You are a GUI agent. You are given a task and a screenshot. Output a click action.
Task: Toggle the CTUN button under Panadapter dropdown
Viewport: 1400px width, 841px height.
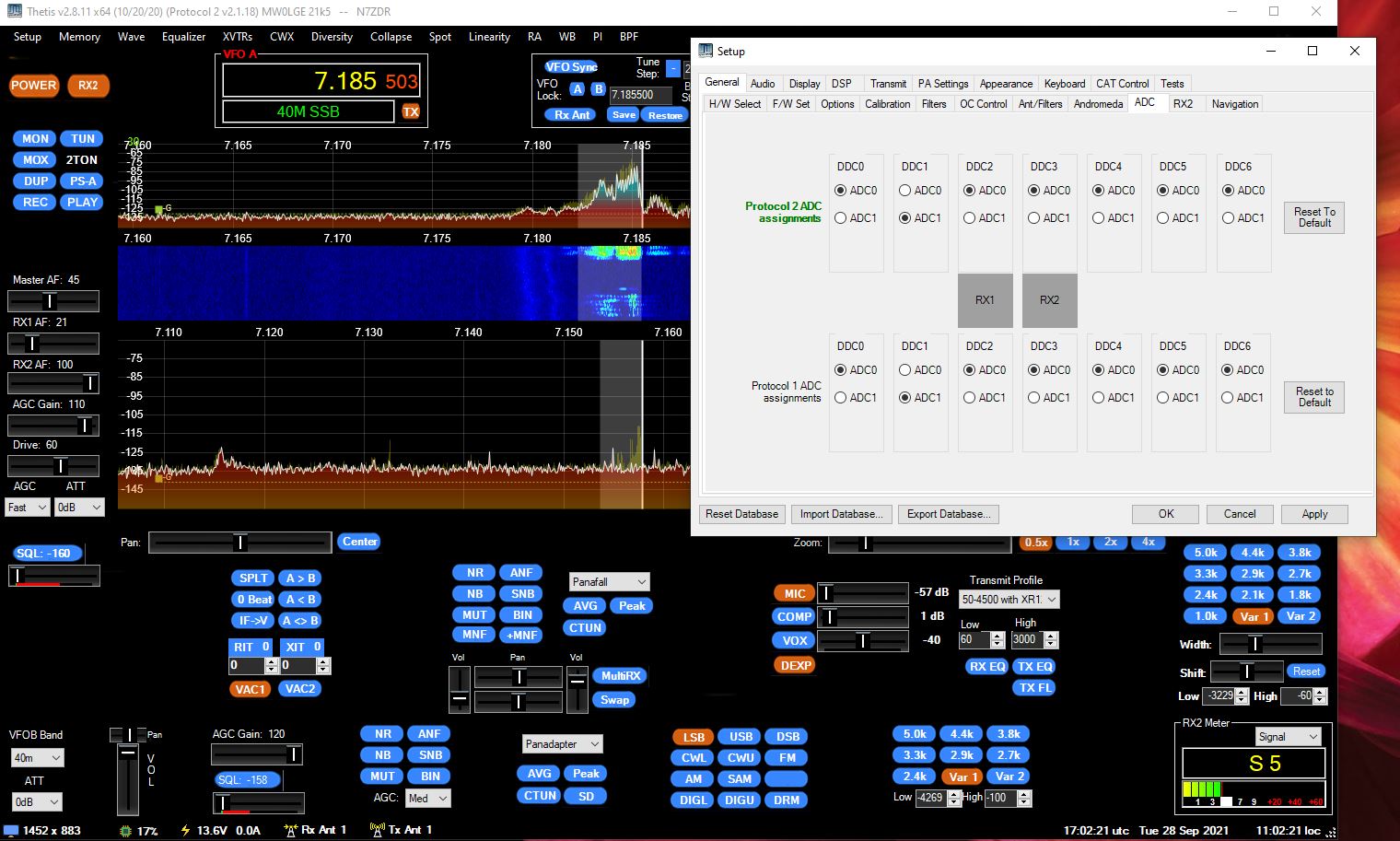pyautogui.click(x=540, y=796)
